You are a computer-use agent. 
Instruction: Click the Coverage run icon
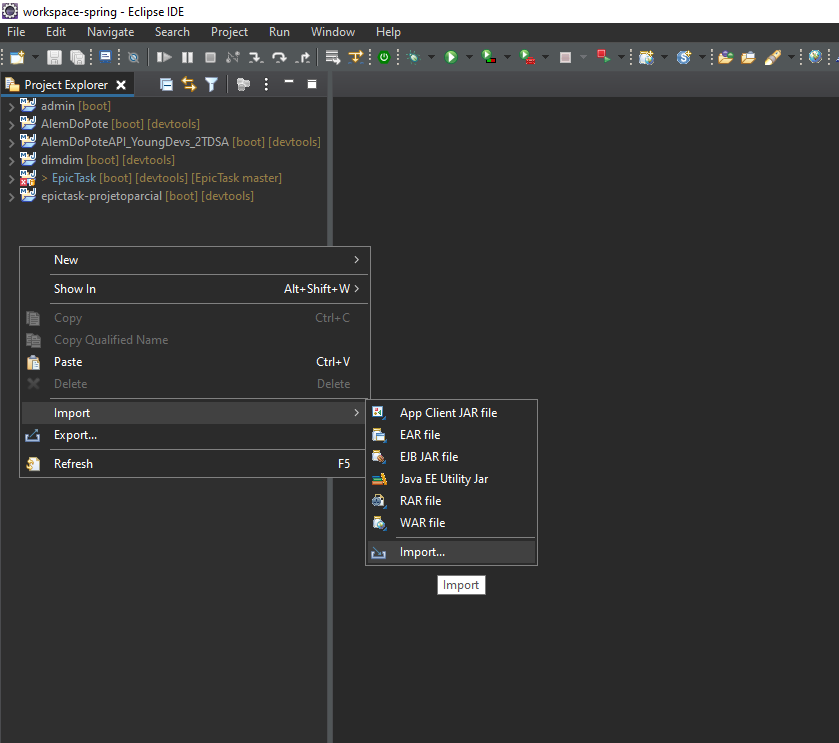coord(489,57)
